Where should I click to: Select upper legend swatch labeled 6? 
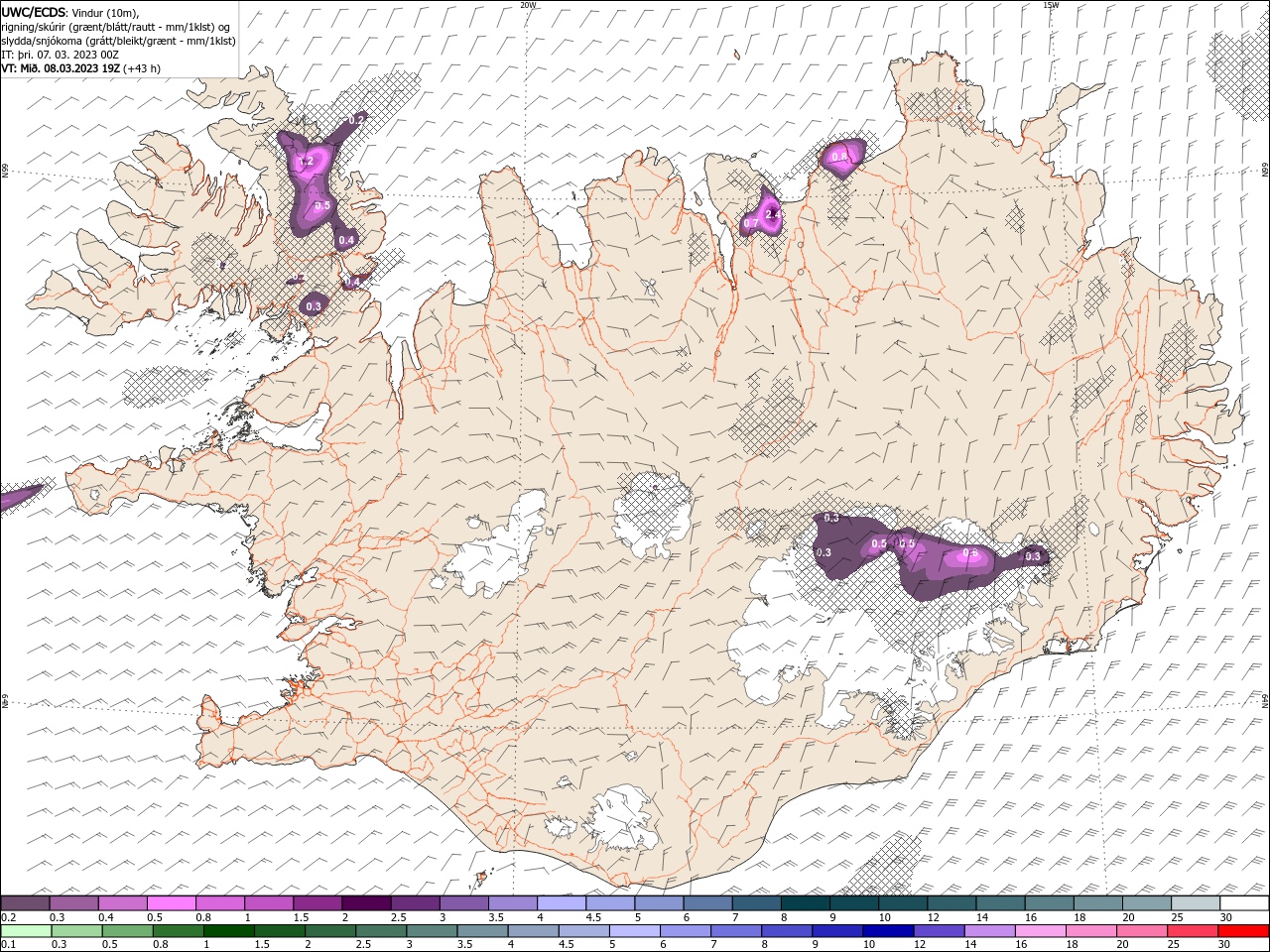click(706, 903)
